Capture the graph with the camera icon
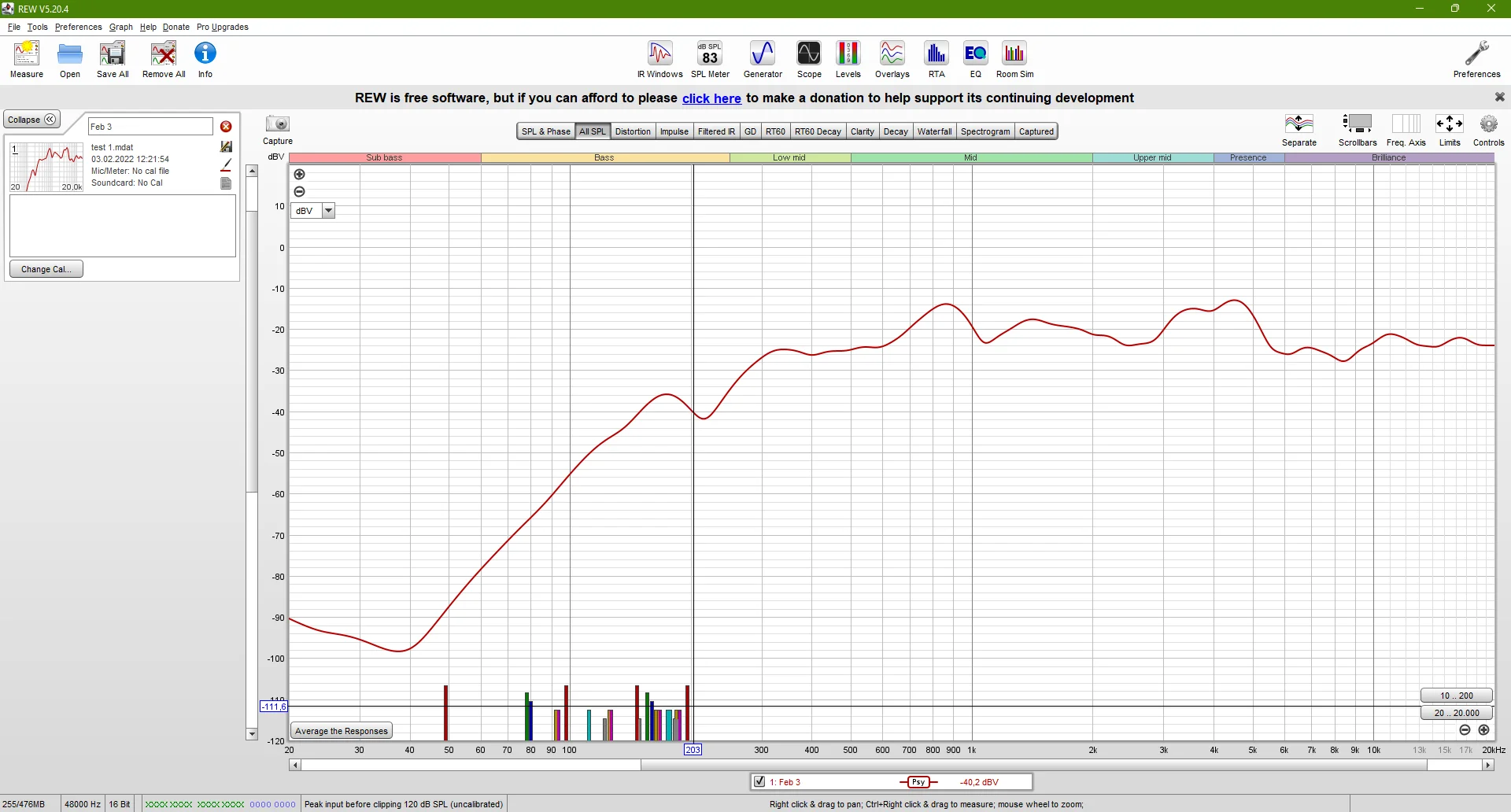The width and height of the screenshot is (1511, 812). click(x=278, y=130)
